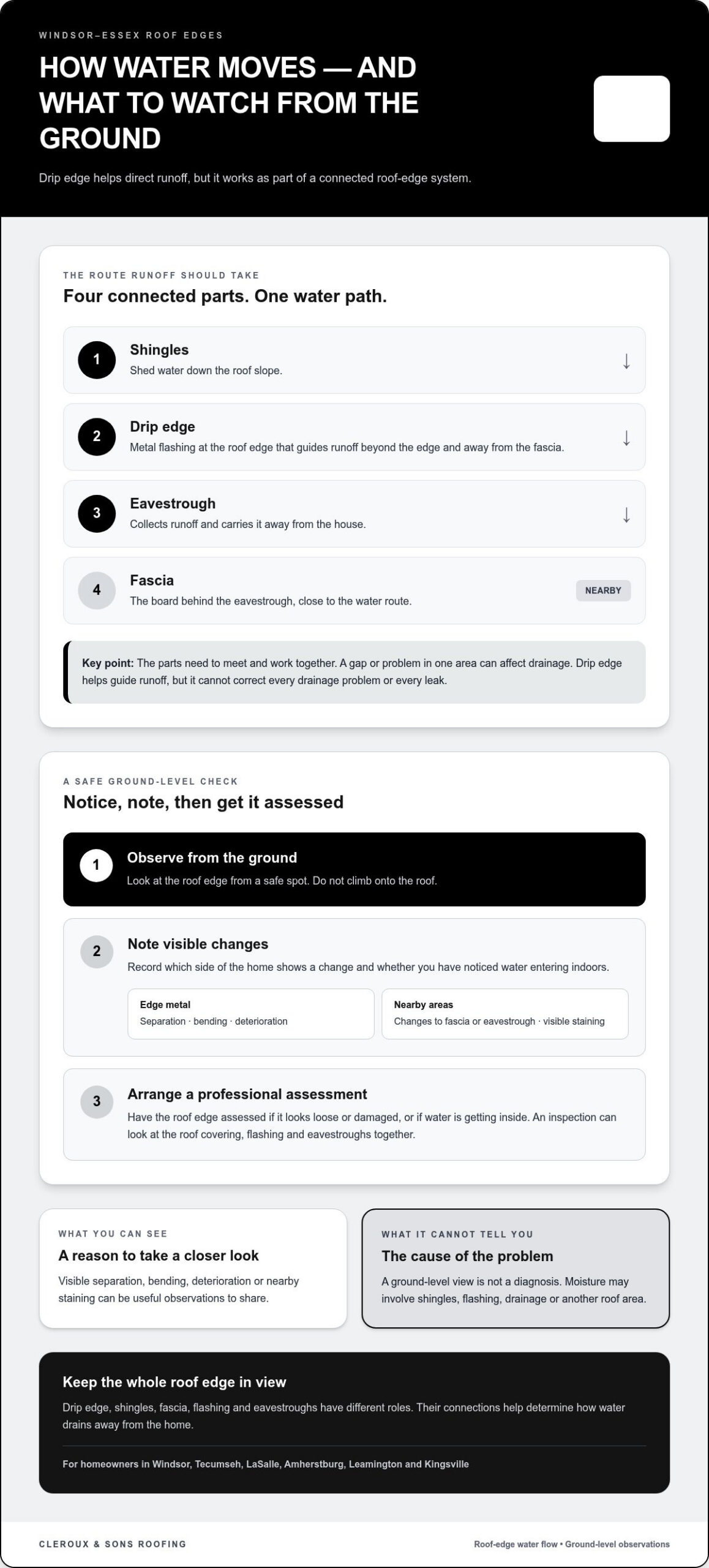
Task: Click the white 1 circle in Observe step
Action: tap(96, 865)
